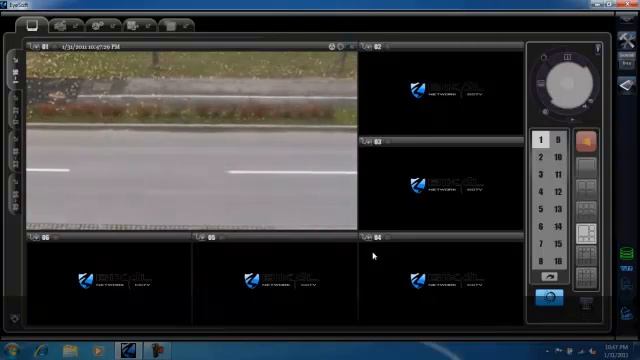The width and height of the screenshot is (640, 360).
Task: Select camera channel 4 on keypad
Action: [x=540, y=192]
